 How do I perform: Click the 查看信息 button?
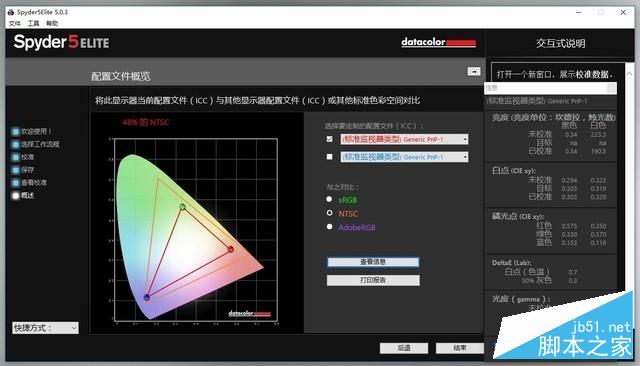373,262
